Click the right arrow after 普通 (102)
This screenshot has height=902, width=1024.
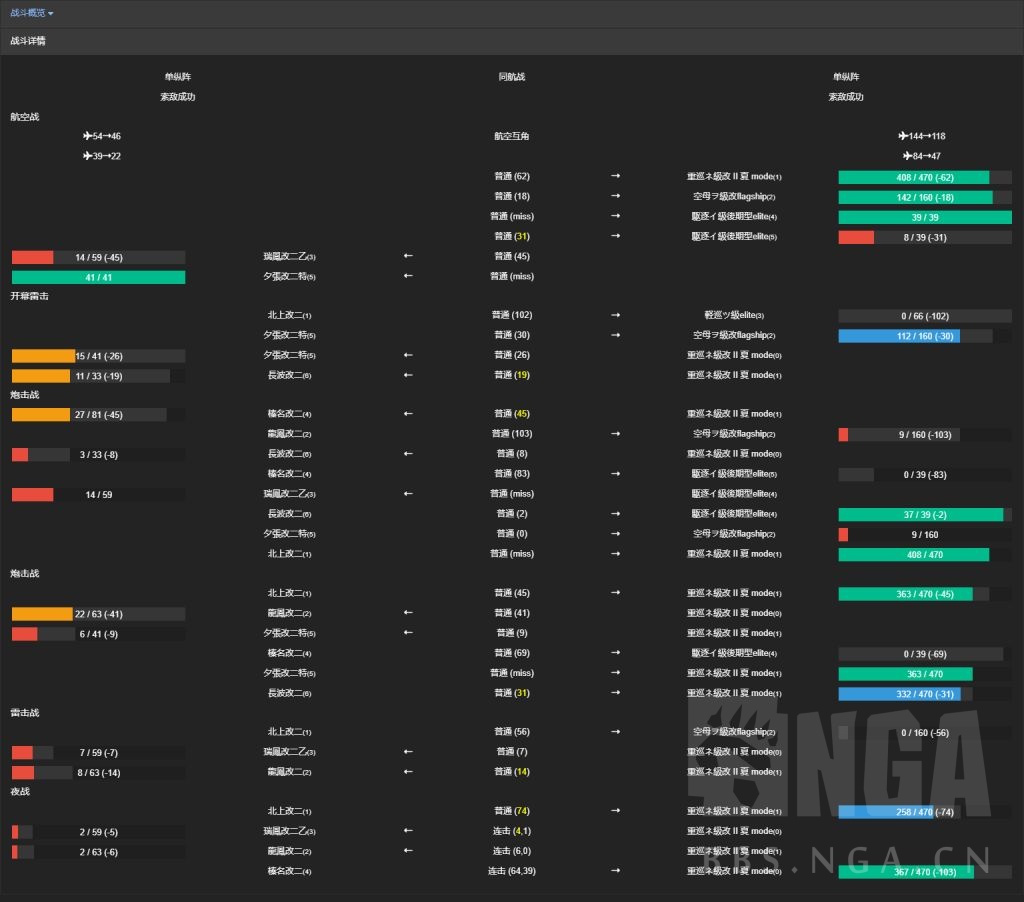point(615,315)
